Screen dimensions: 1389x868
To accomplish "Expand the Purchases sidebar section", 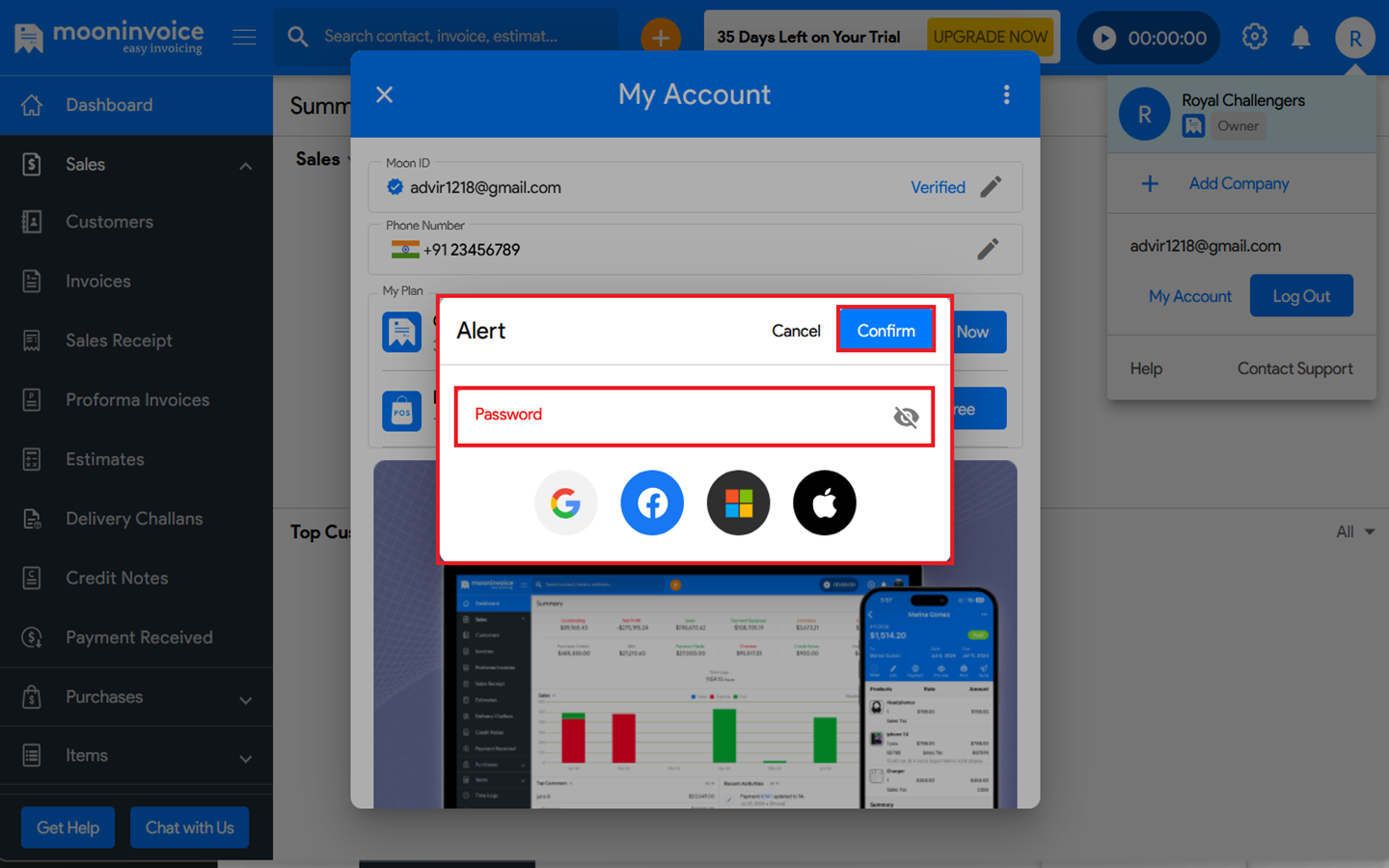I will [246, 699].
